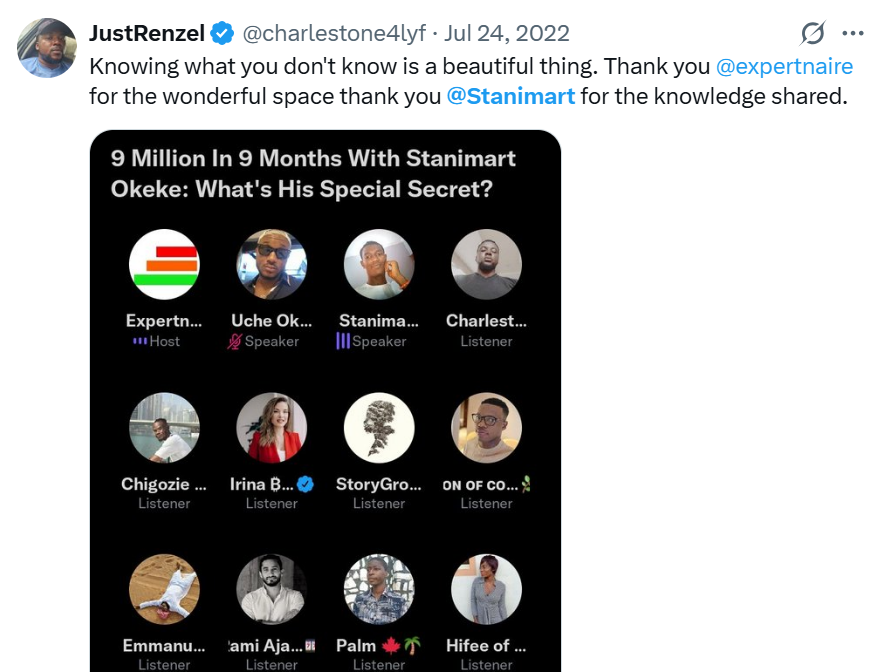The image size is (891, 672).
Task: Open the Space title about Stanimart Okeke
Action: (x=314, y=173)
